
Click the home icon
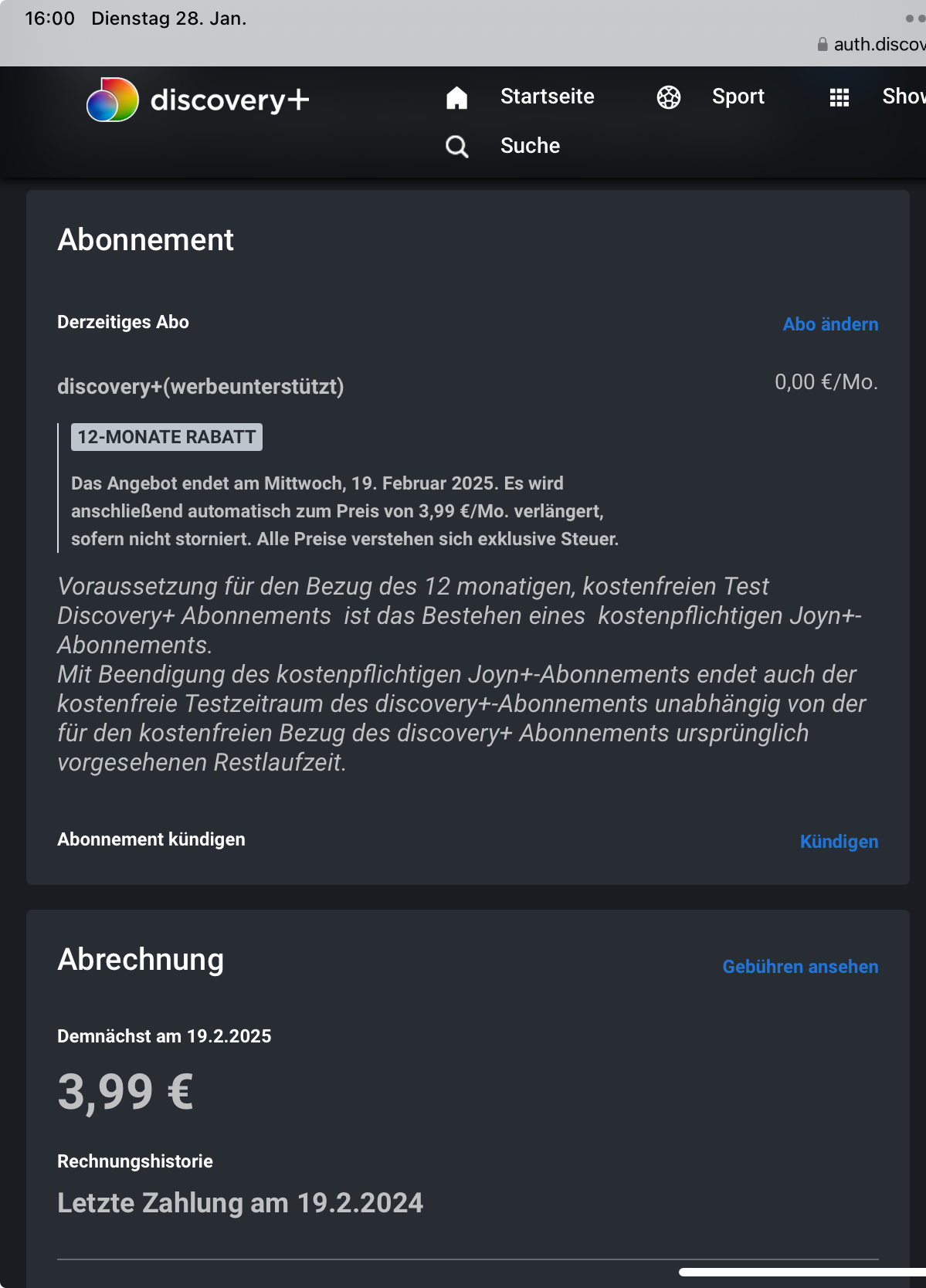tap(456, 97)
